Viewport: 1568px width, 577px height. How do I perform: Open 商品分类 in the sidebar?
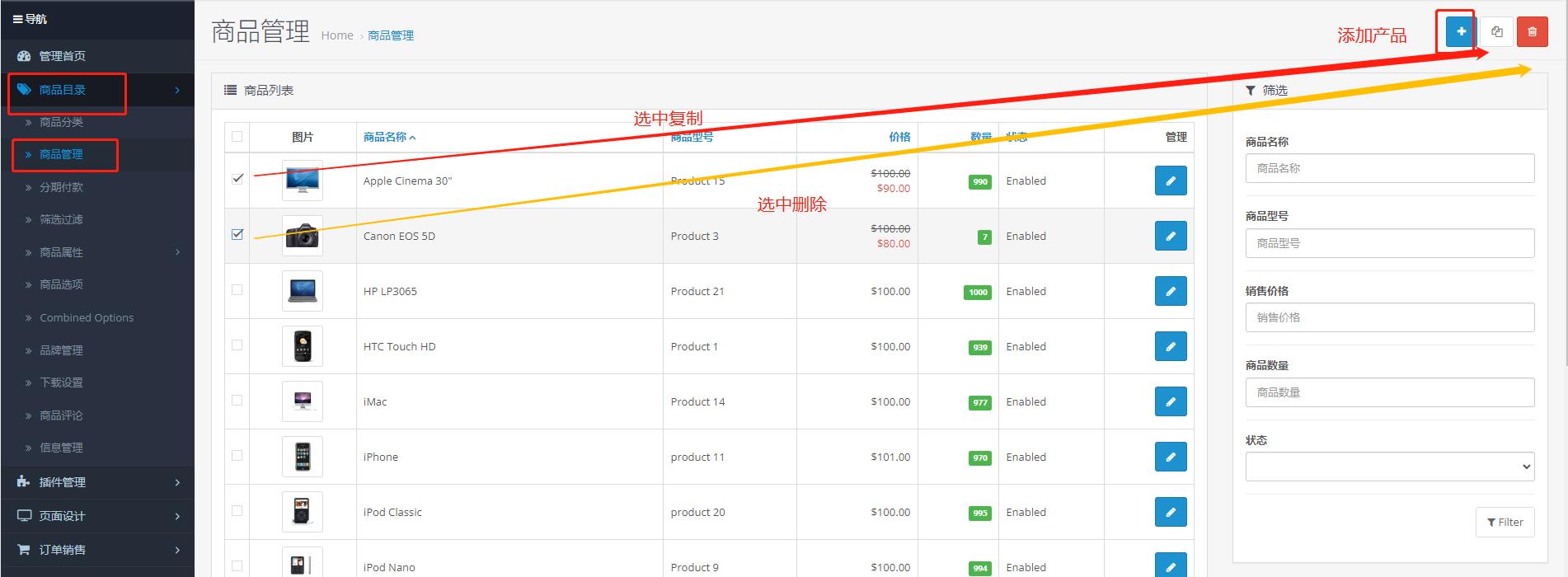[x=62, y=122]
